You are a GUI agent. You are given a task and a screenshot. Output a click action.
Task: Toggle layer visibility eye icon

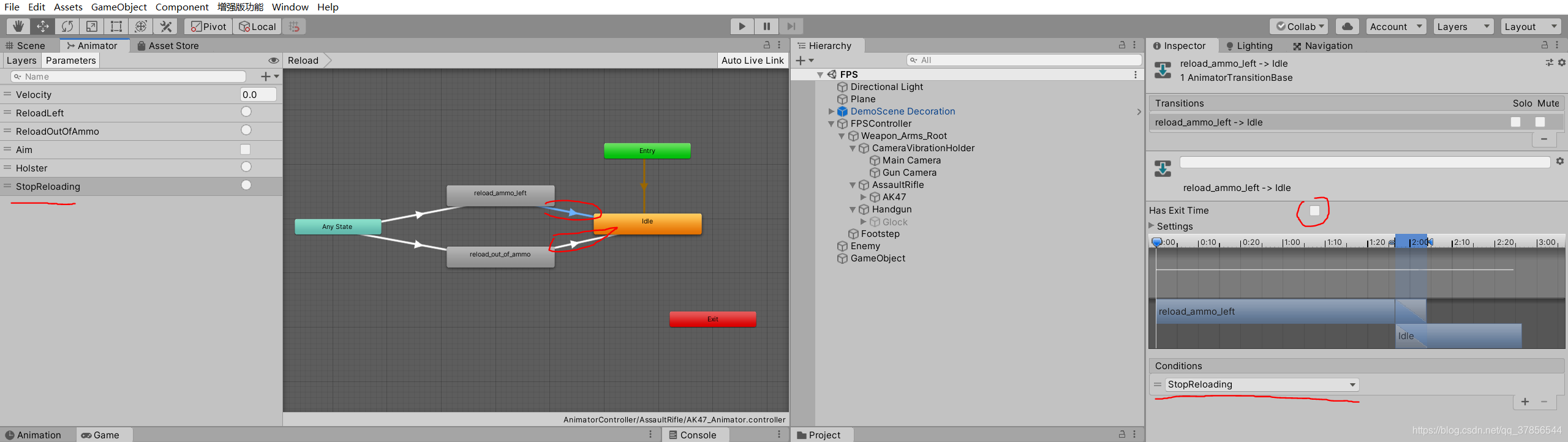coord(274,61)
